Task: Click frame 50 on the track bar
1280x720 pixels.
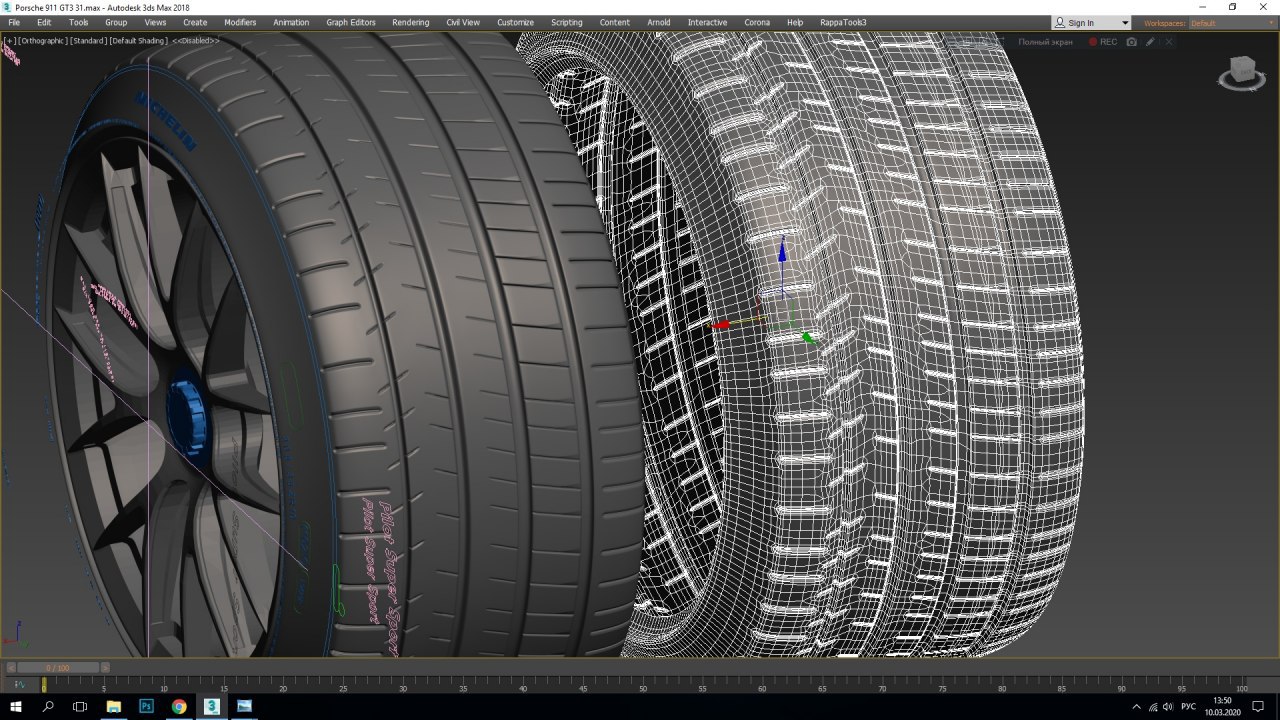Action: [643, 685]
